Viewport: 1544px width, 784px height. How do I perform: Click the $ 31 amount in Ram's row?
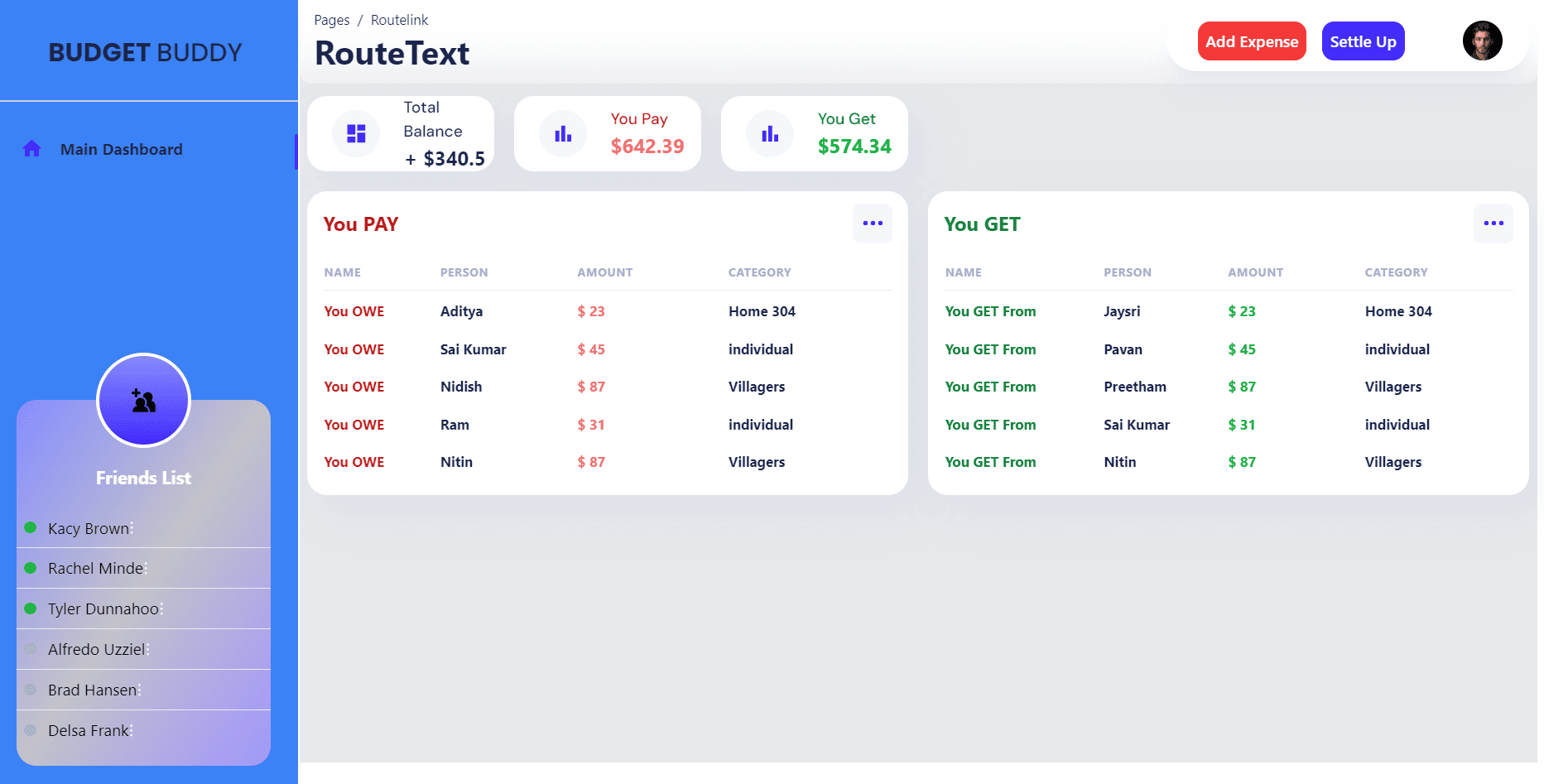[591, 425]
